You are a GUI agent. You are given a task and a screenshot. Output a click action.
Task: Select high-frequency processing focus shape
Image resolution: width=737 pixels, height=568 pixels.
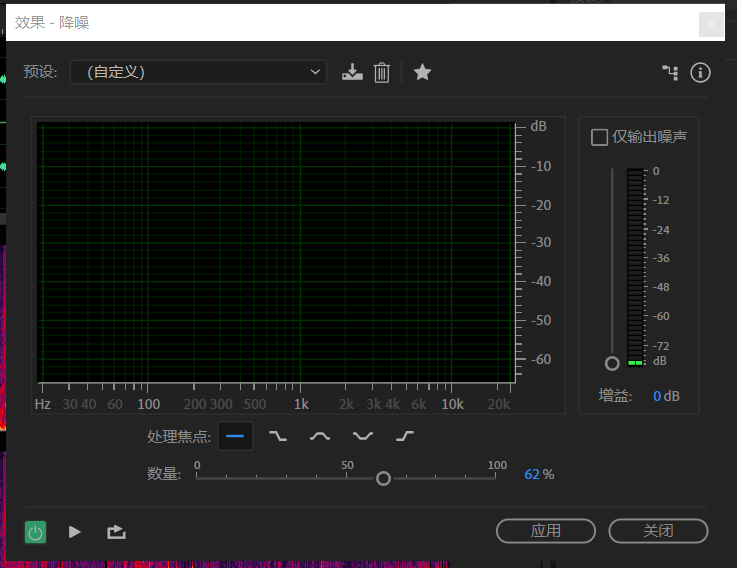[405, 436]
